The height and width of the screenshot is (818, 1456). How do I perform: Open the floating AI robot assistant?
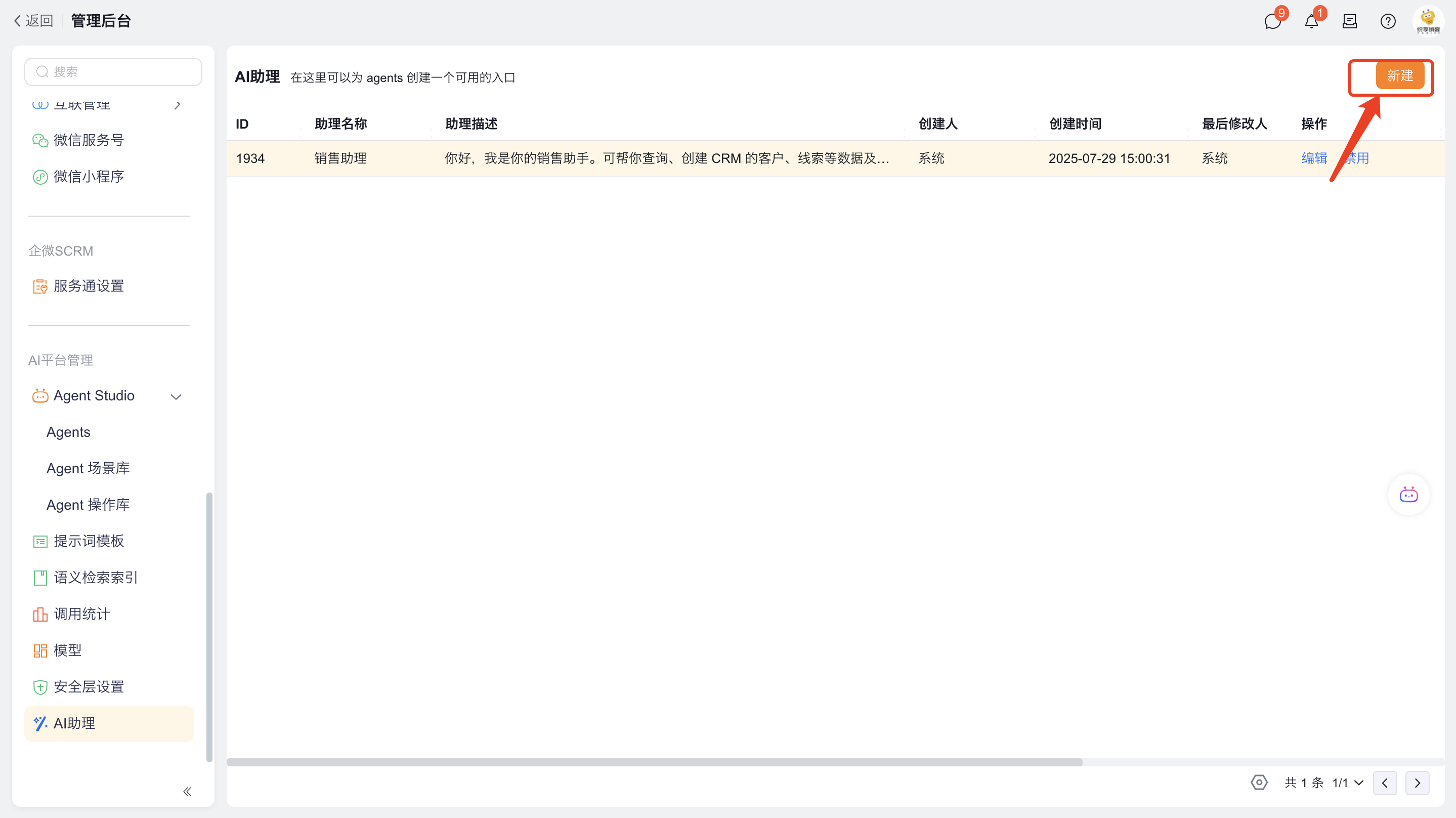click(1408, 495)
